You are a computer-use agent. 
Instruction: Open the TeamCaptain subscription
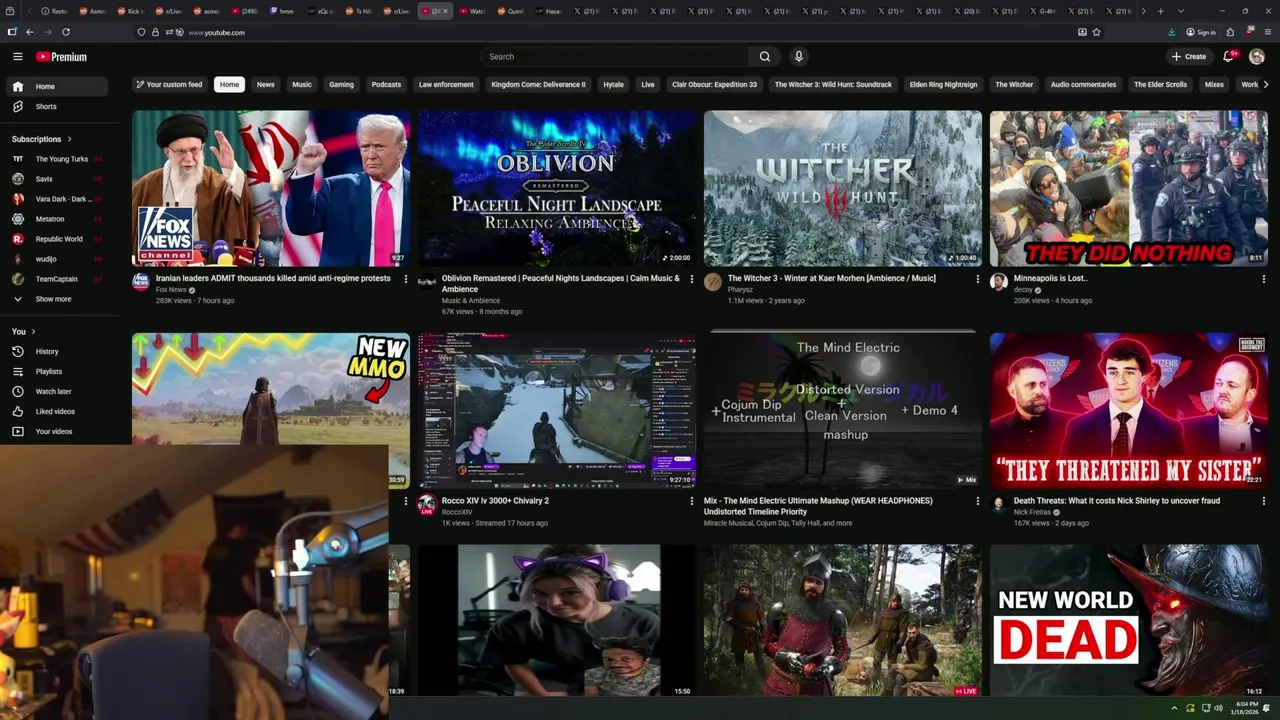(x=55, y=279)
